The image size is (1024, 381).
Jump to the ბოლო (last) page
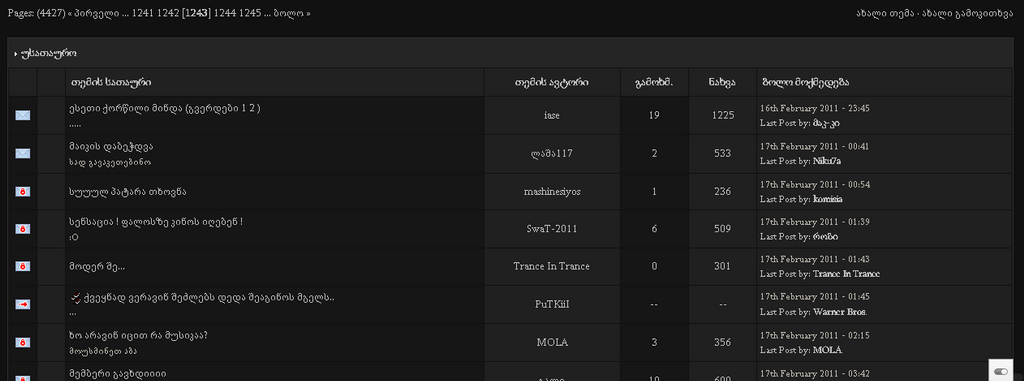point(288,13)
